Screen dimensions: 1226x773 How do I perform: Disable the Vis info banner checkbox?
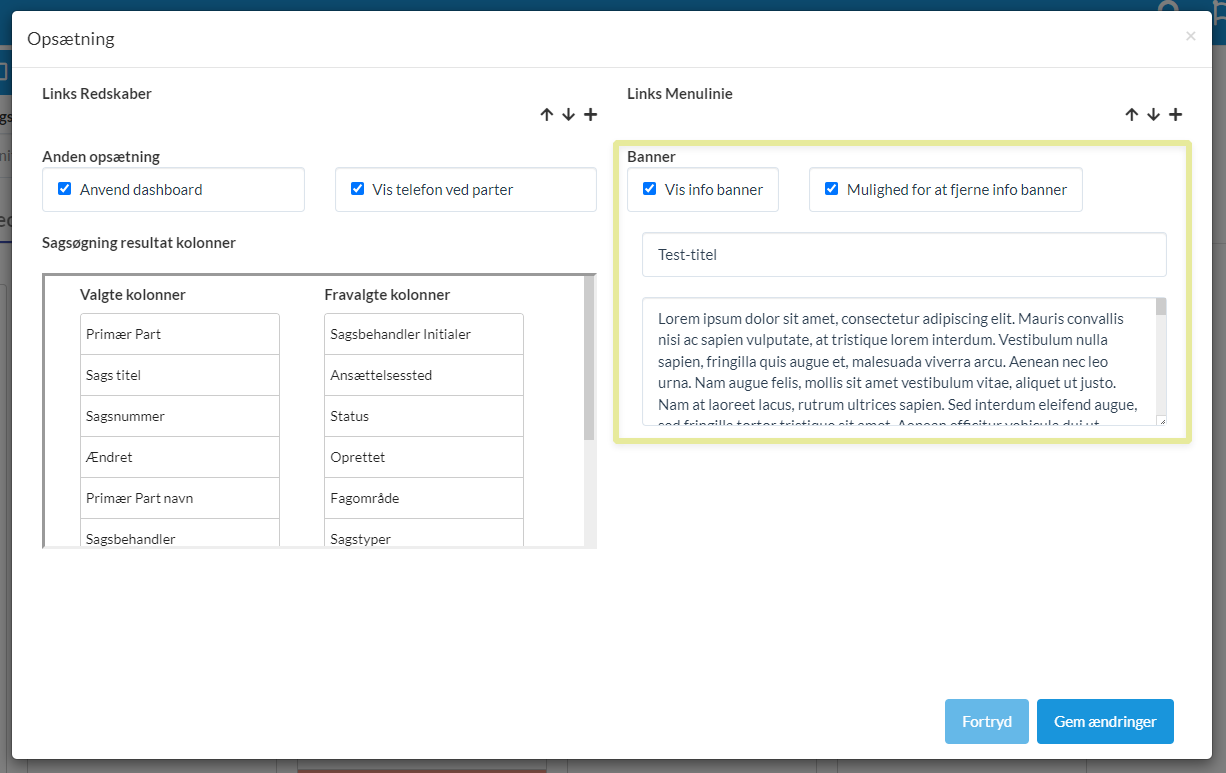click(x=650, y=189)
